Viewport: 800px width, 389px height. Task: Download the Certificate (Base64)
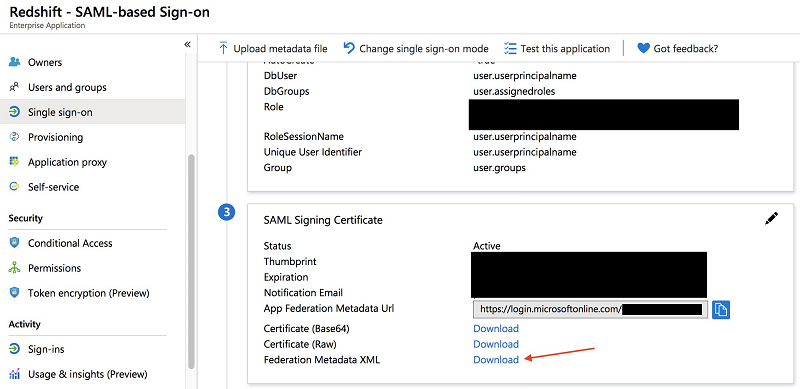point(496,328)
